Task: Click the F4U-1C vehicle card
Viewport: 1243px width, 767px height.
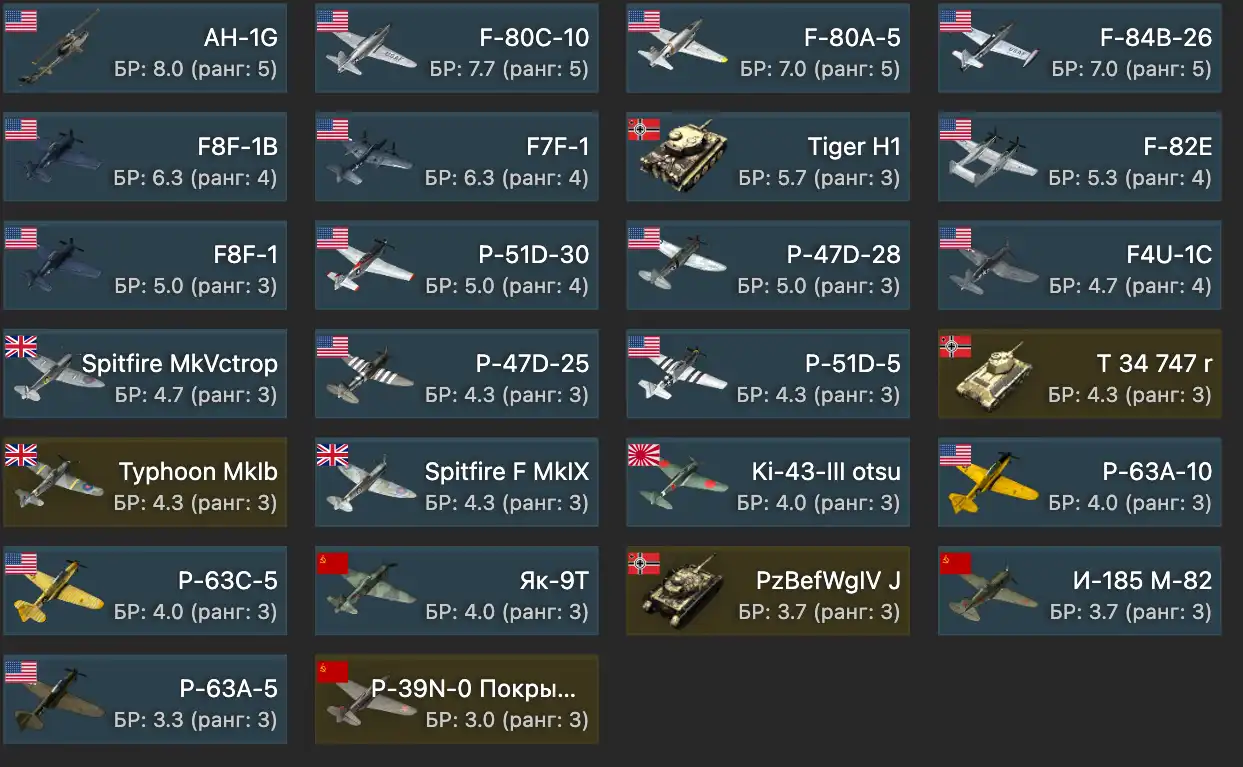Action: 1080,266
